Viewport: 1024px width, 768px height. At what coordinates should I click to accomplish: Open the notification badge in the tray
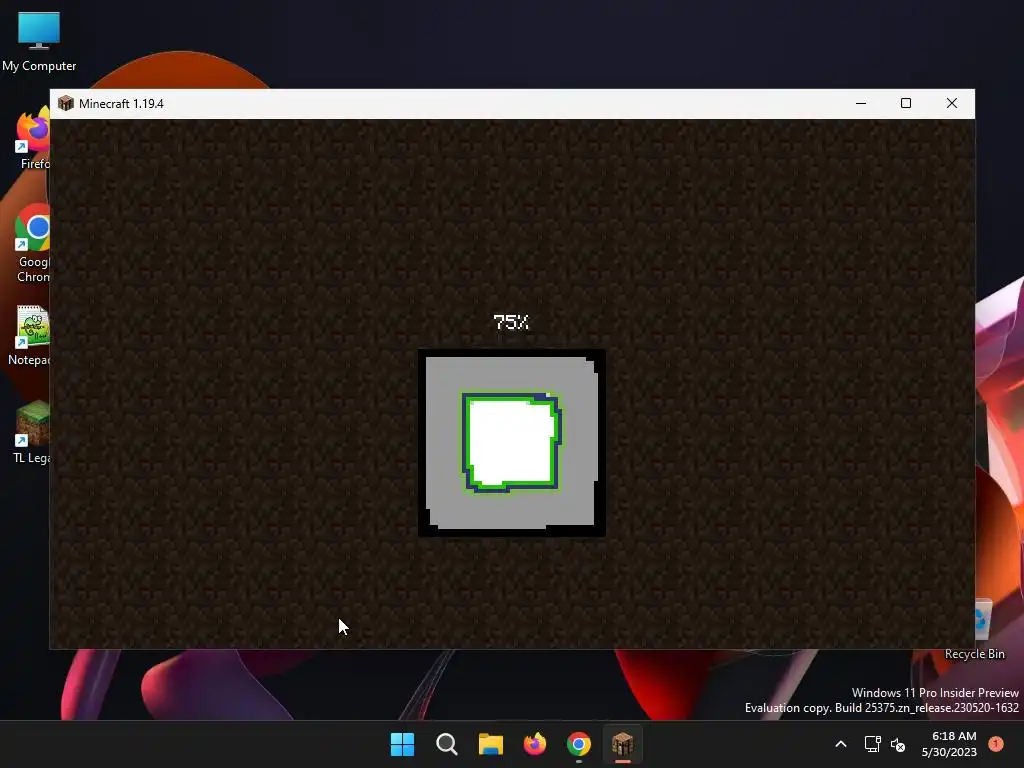click(996, 744)
